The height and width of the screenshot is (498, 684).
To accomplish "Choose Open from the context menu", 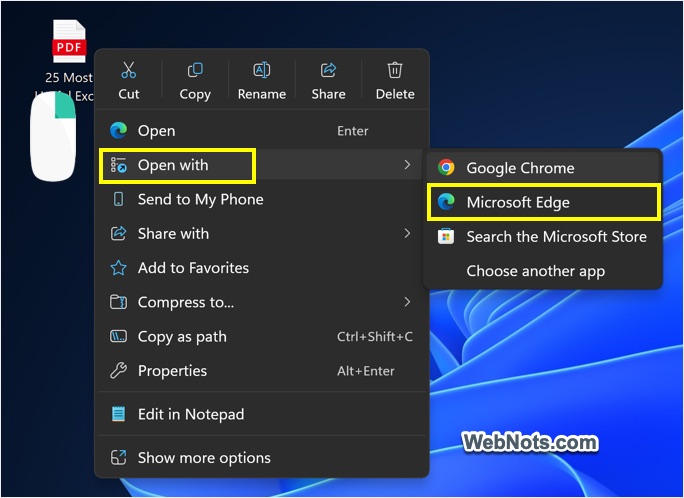I will tap(261, 130).
